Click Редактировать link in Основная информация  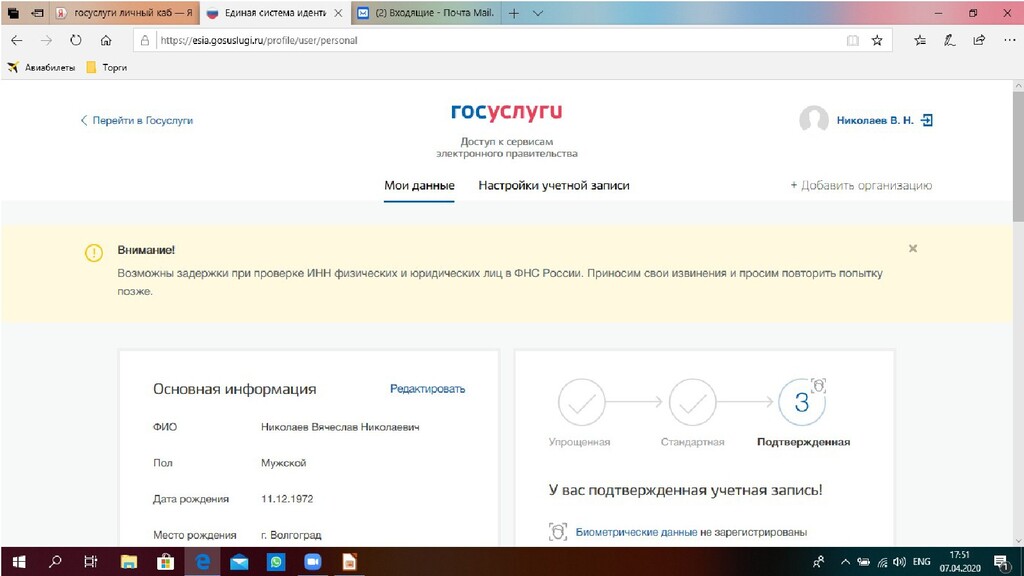pyautogui.click(x=428, y=389)
